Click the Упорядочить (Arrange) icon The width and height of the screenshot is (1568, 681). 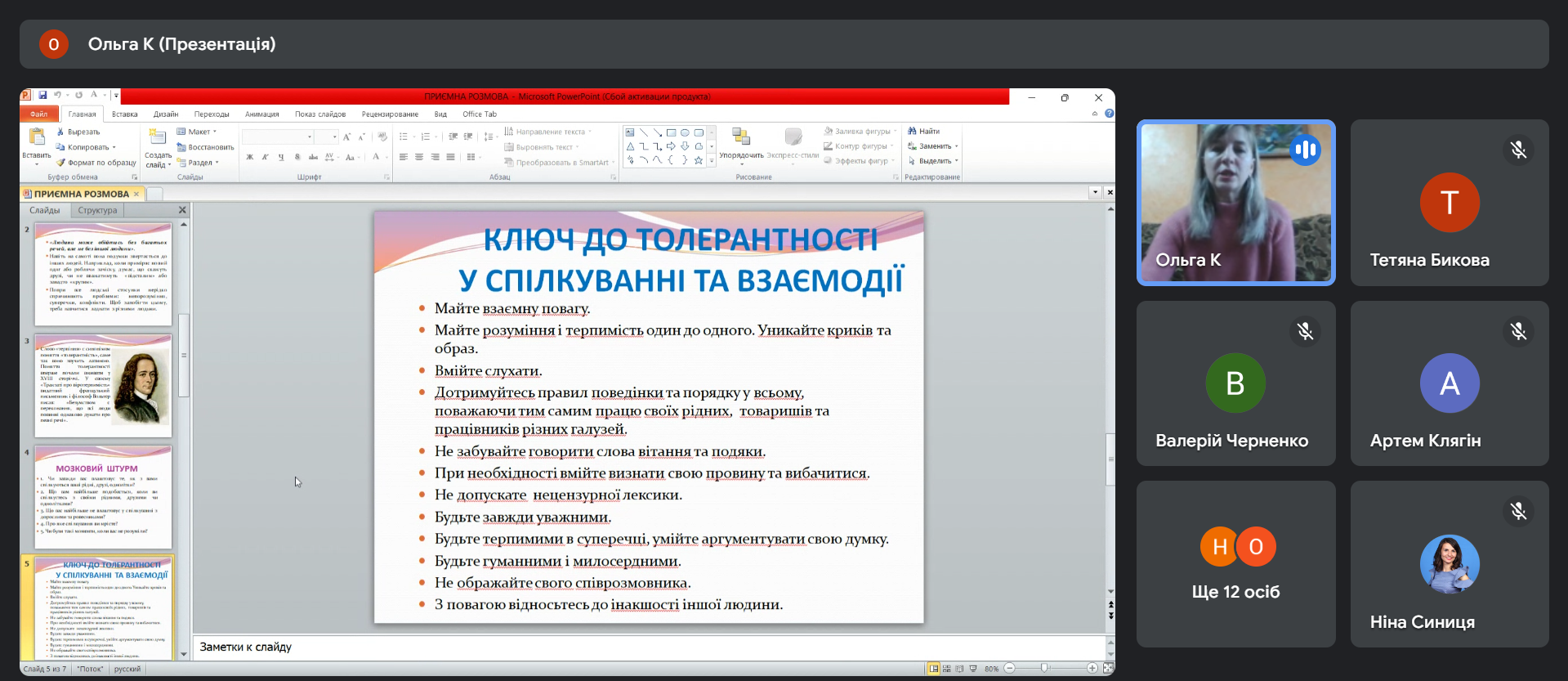point(741,137)
